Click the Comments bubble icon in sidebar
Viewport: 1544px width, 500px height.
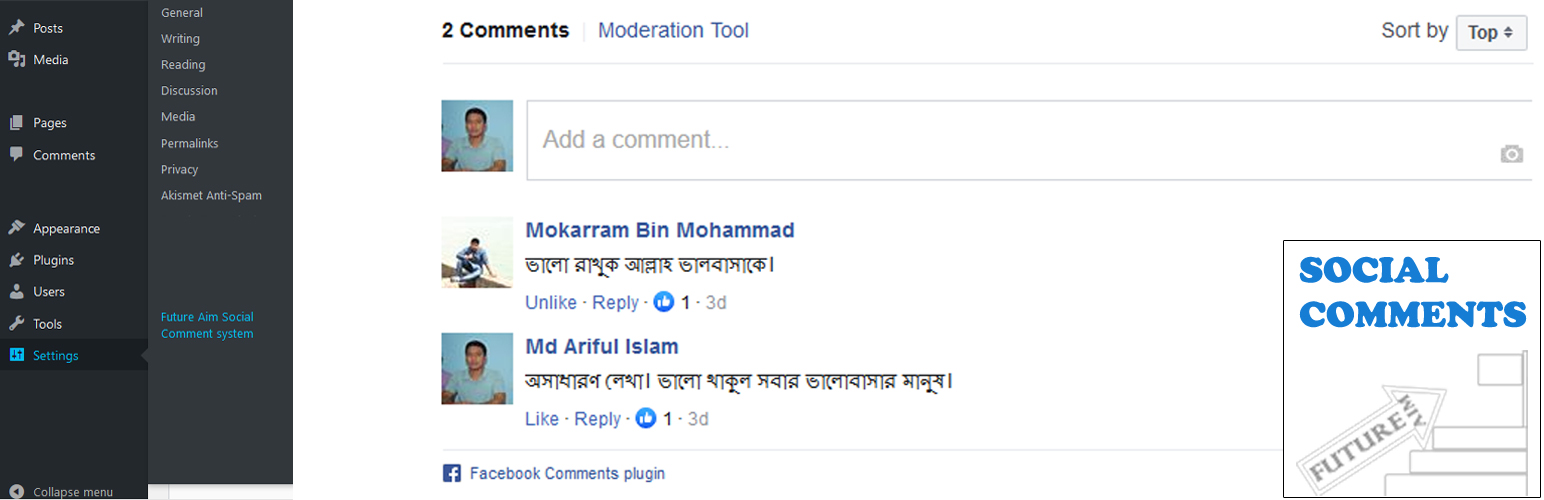point(16,155)
